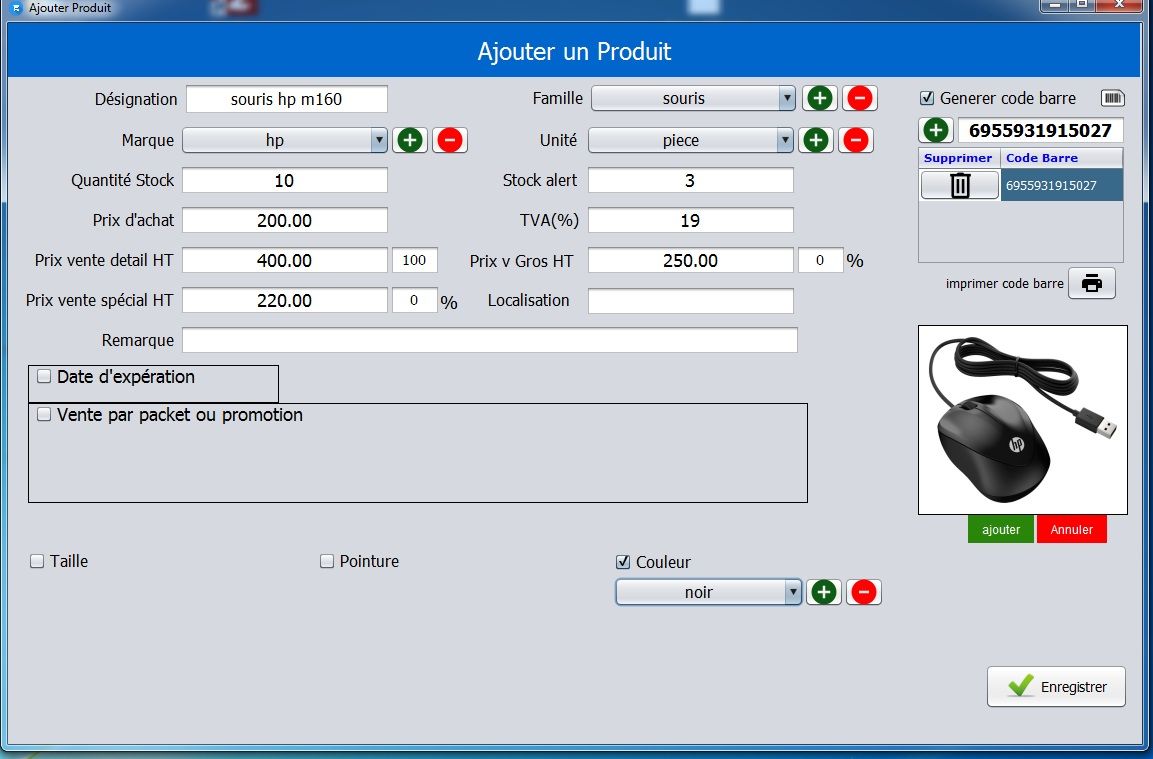Click the Ajouter Produit title bar app icon

point(16,8)
